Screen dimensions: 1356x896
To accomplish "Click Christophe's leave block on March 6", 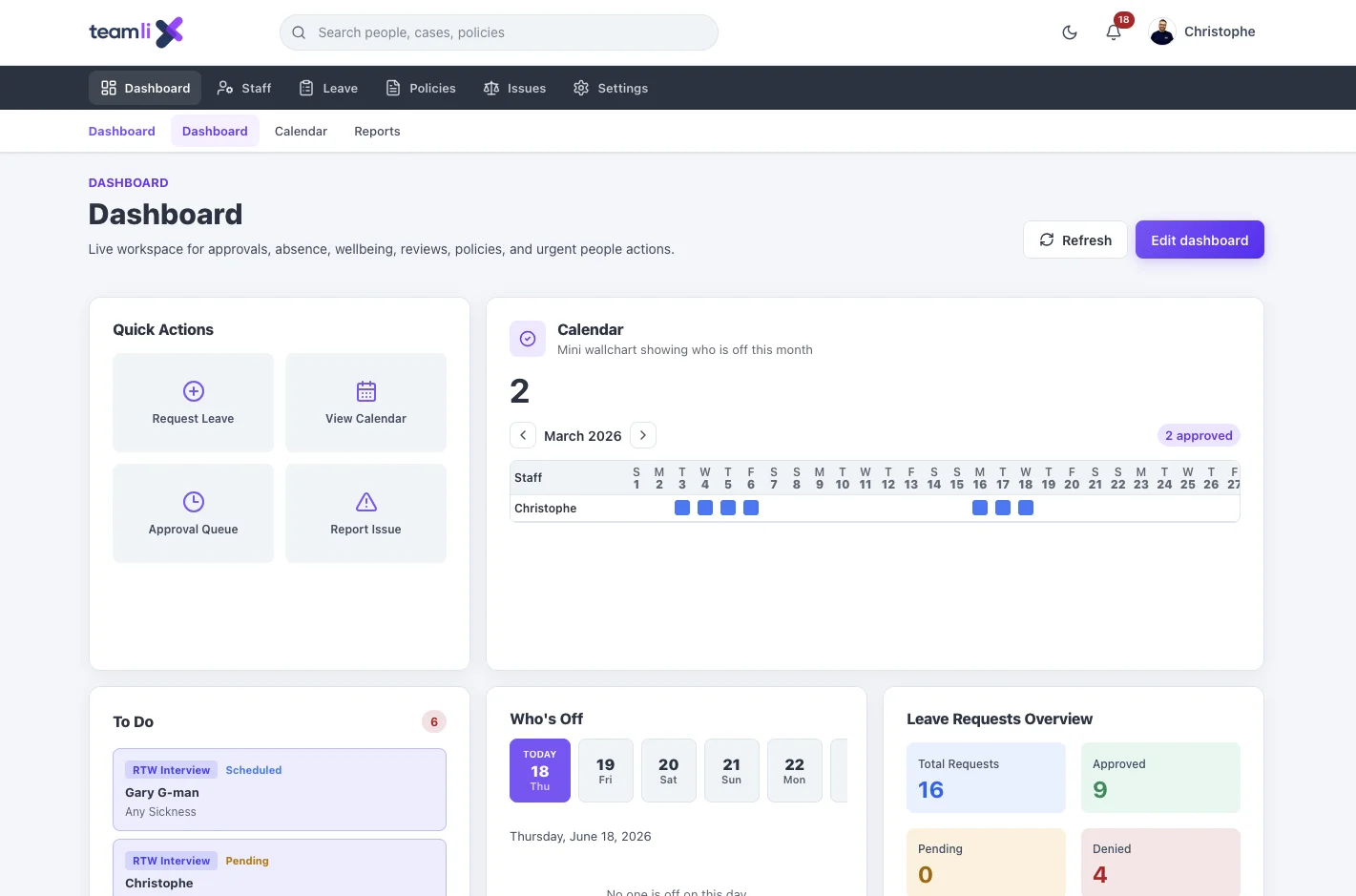I will tap(751, 508).
